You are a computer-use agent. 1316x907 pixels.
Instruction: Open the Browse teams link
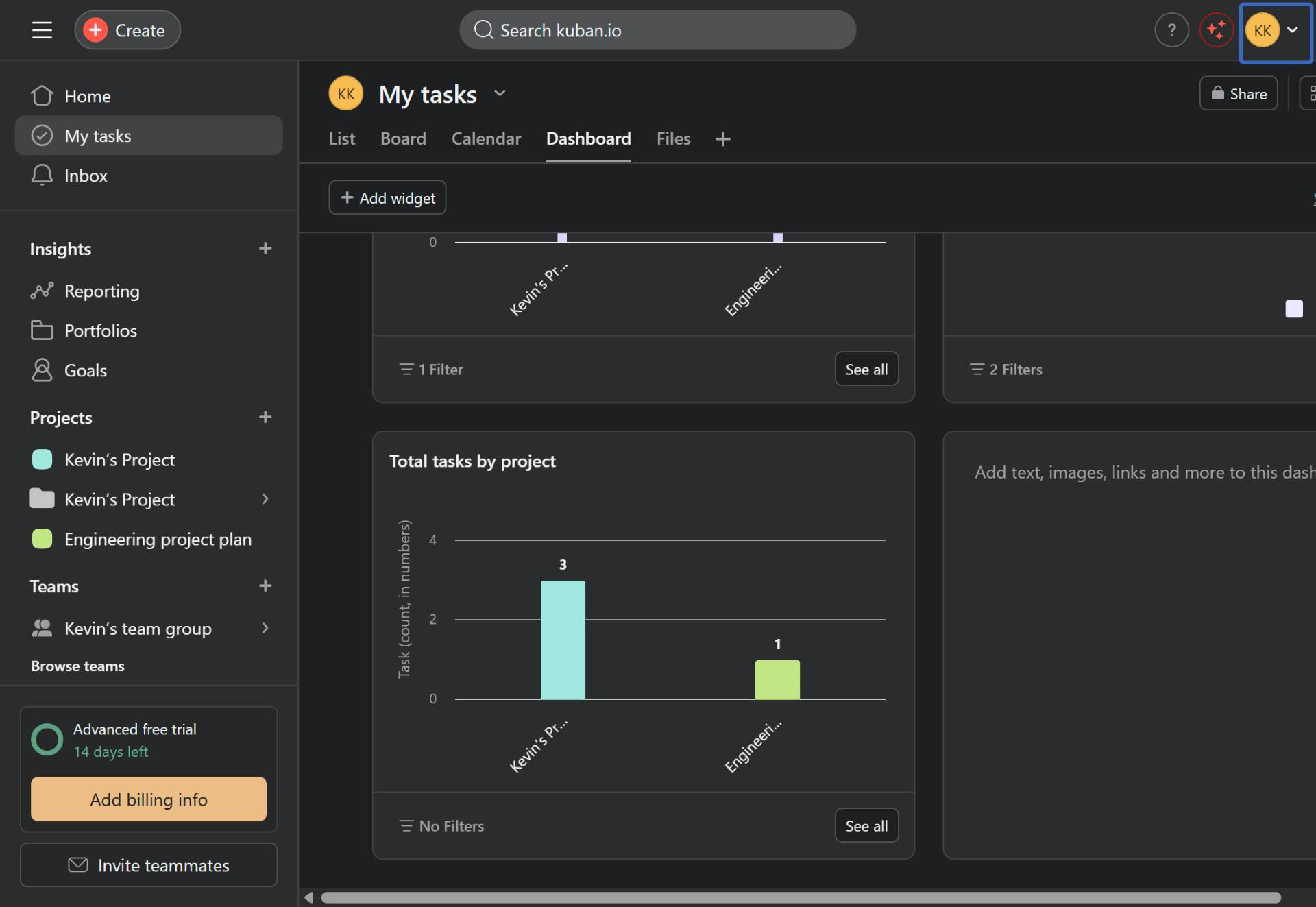77,666
